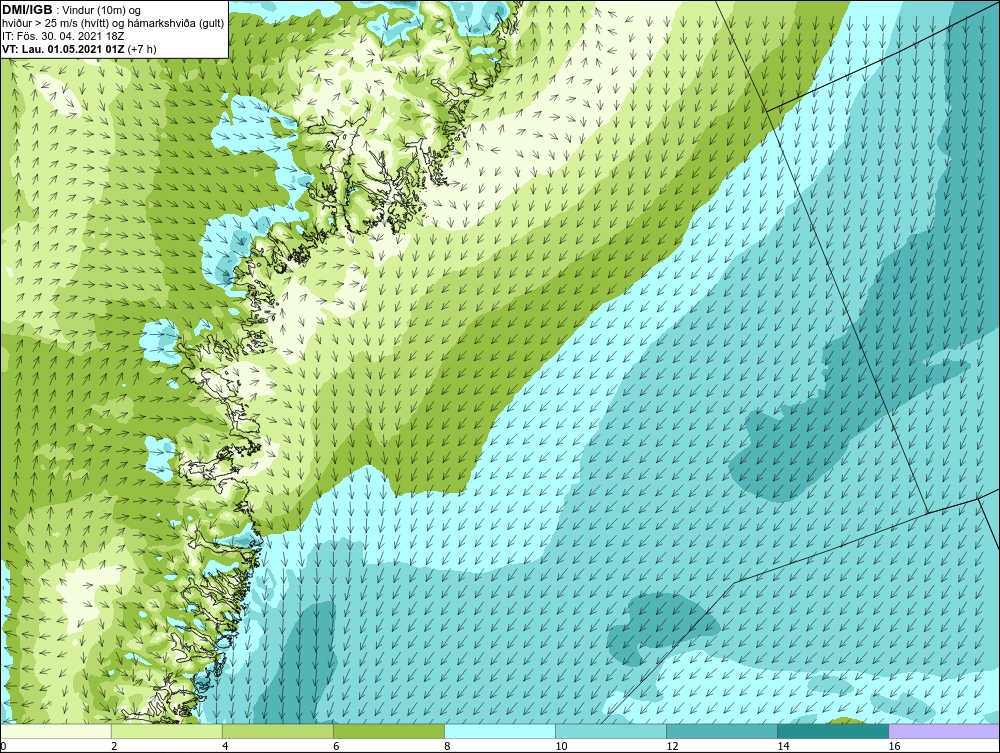1000x753 pixels.
Task: Click the scale label '14'
Action: pyautogui.click(x=783, y=746)
